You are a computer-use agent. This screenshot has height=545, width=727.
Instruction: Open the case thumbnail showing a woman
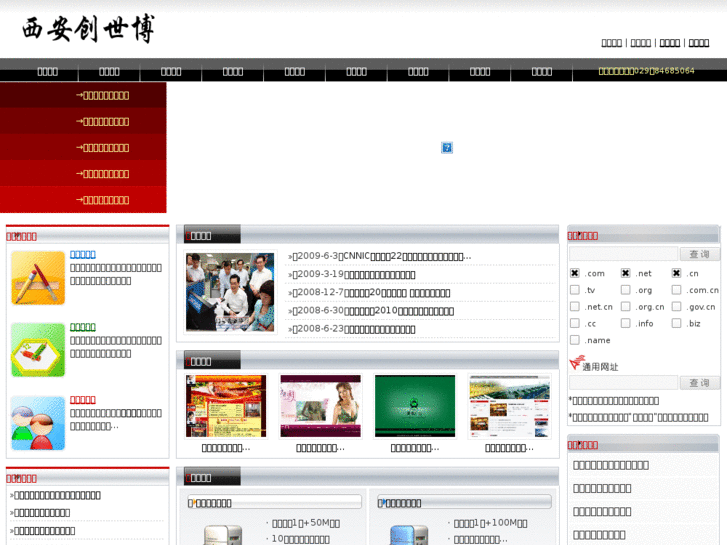coord(320,406)
